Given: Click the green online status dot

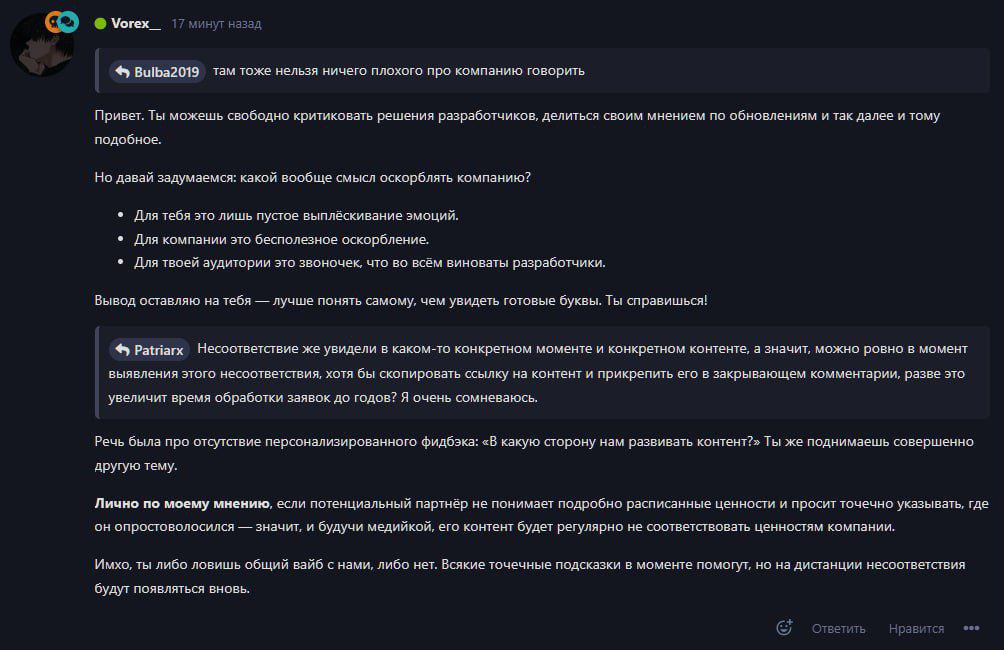Looking at the screenshot, I should click(x=100, y=23).
